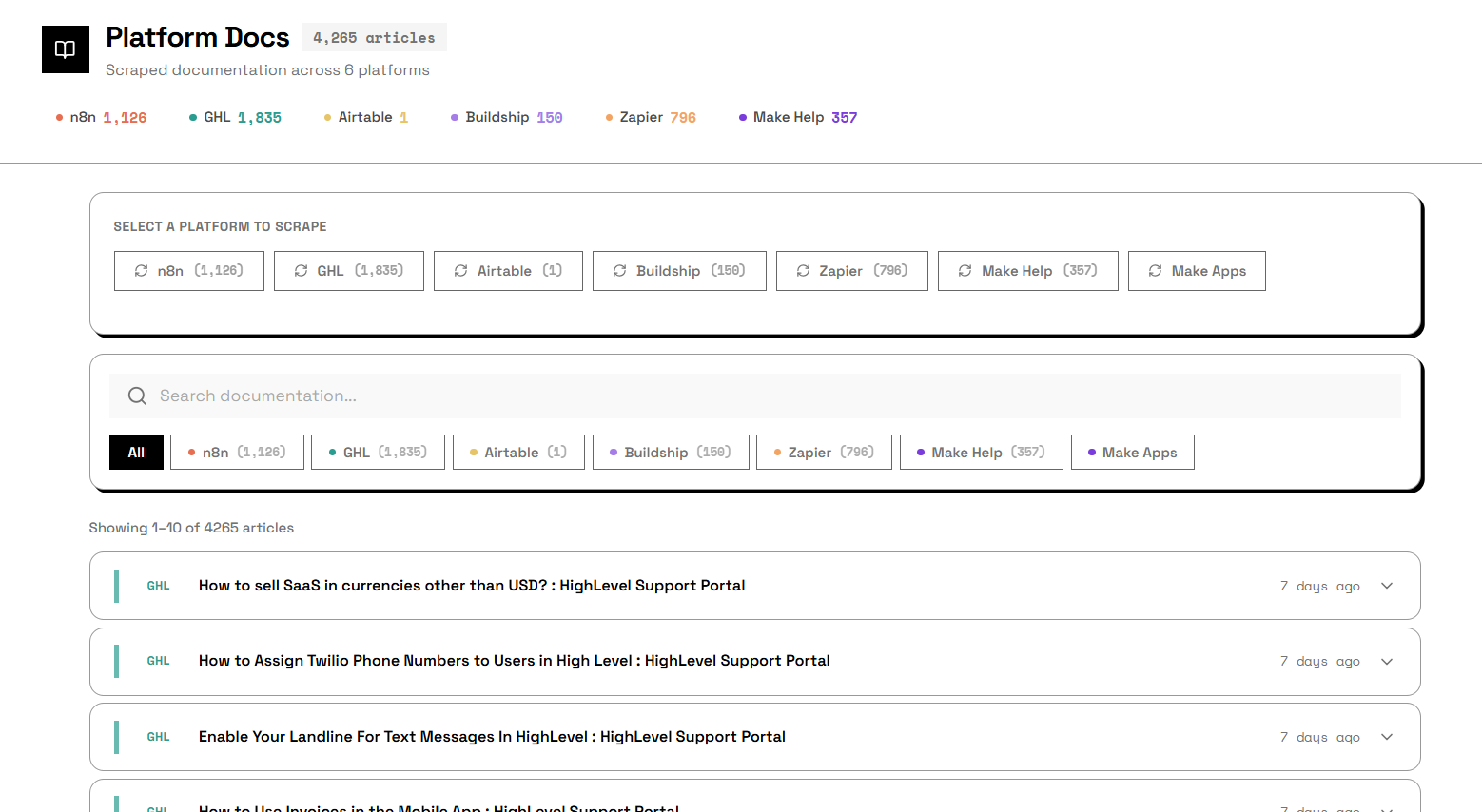Scrape the Make Apps platform
Image resolution: width=1482 pixels, height=812 pixels.
point(1197,271)
